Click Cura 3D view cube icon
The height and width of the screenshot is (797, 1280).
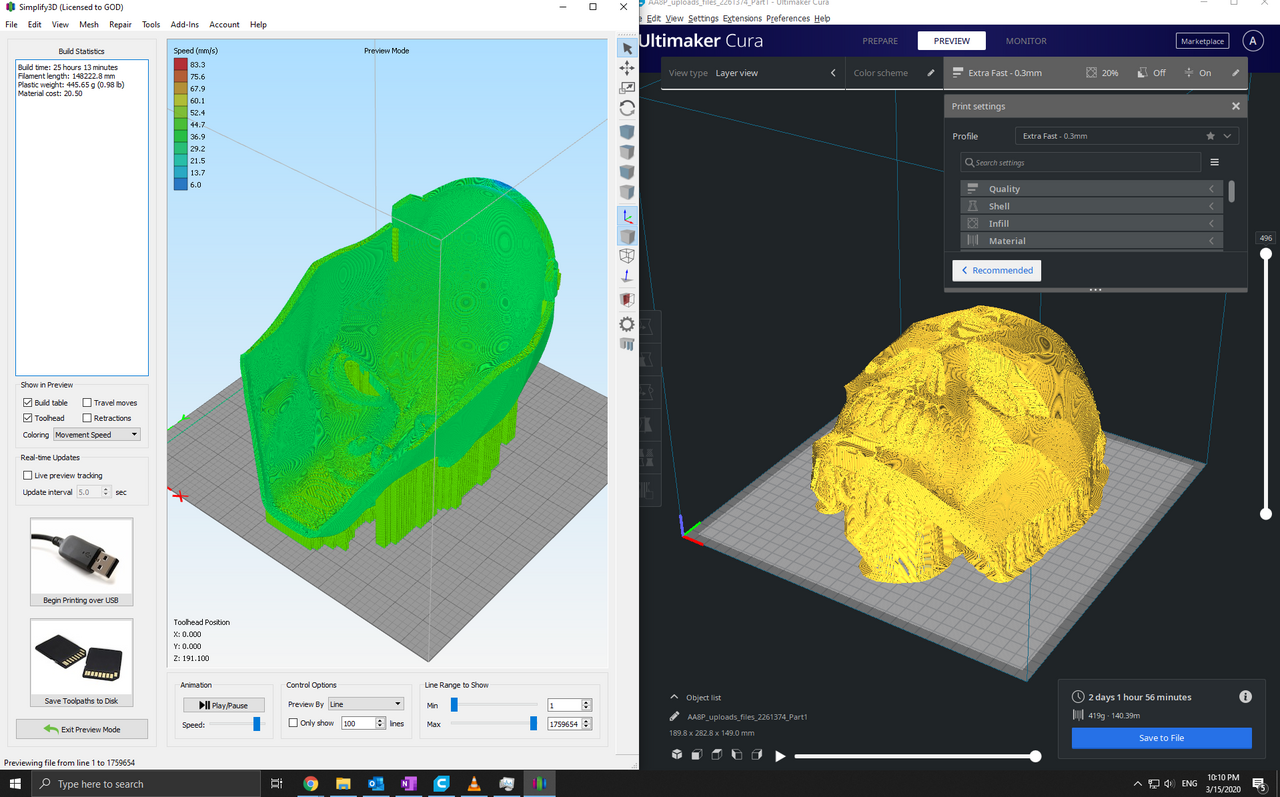(677, 755)
